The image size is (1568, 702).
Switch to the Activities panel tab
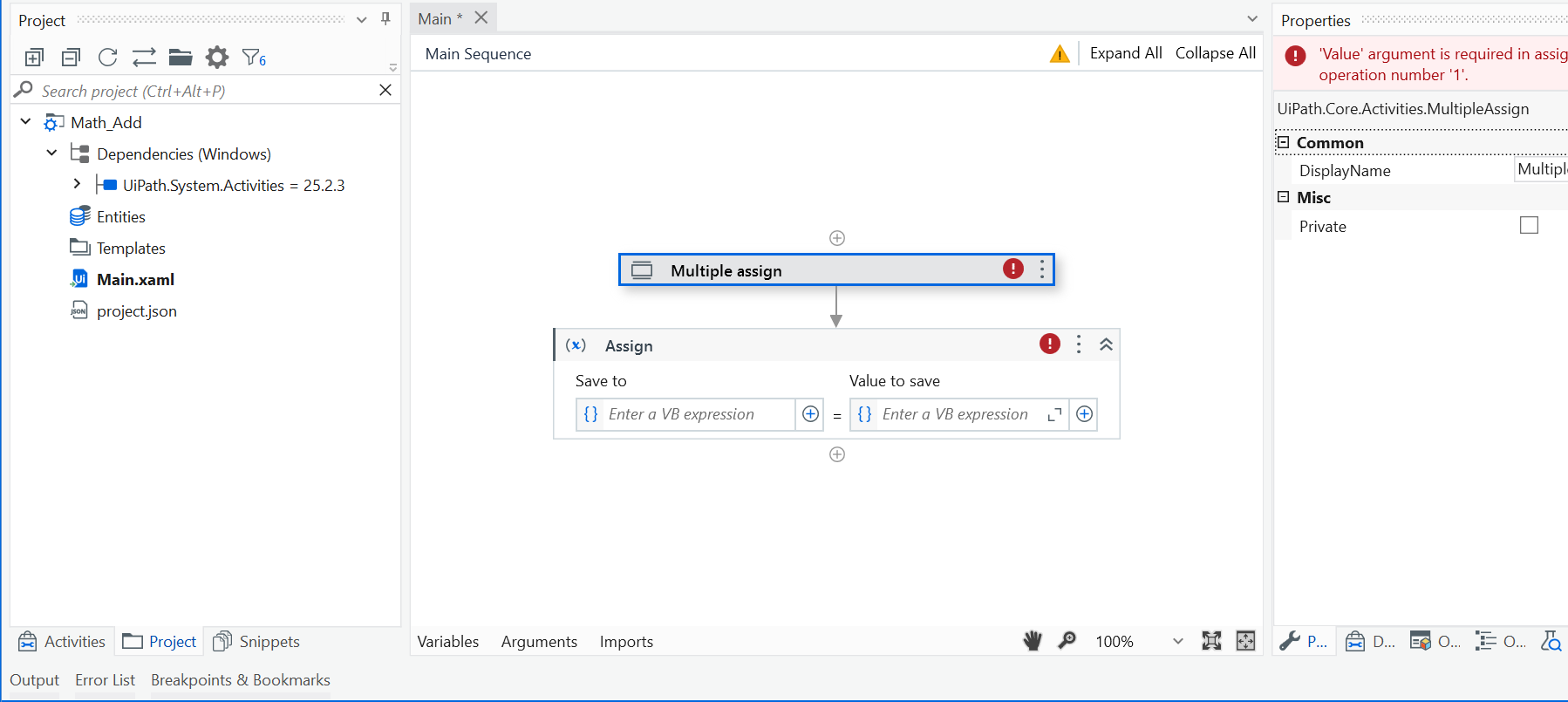point(62,641)
